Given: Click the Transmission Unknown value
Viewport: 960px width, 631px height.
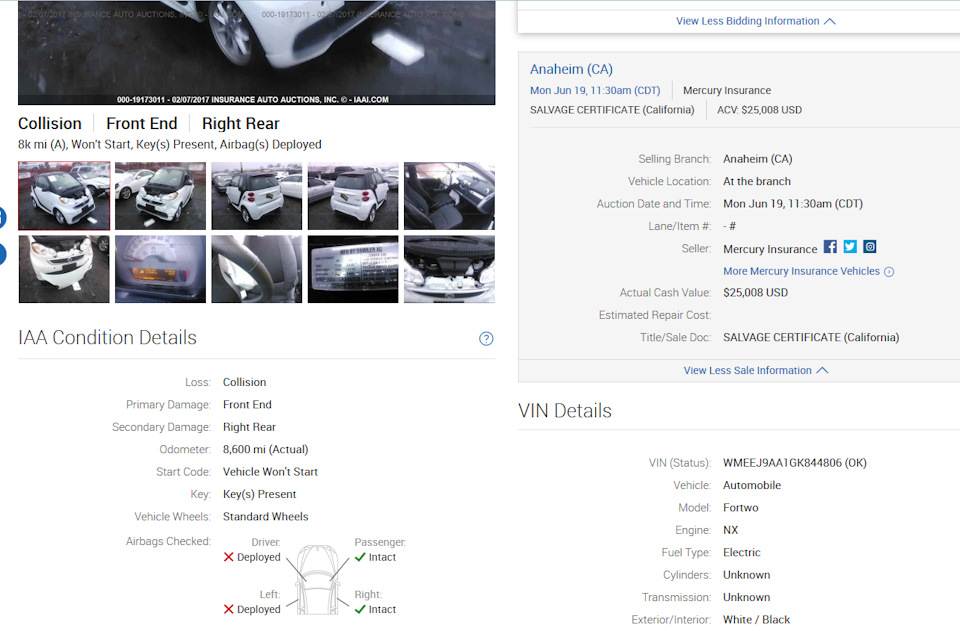Looking at the screenshot, I should point(746,597).
